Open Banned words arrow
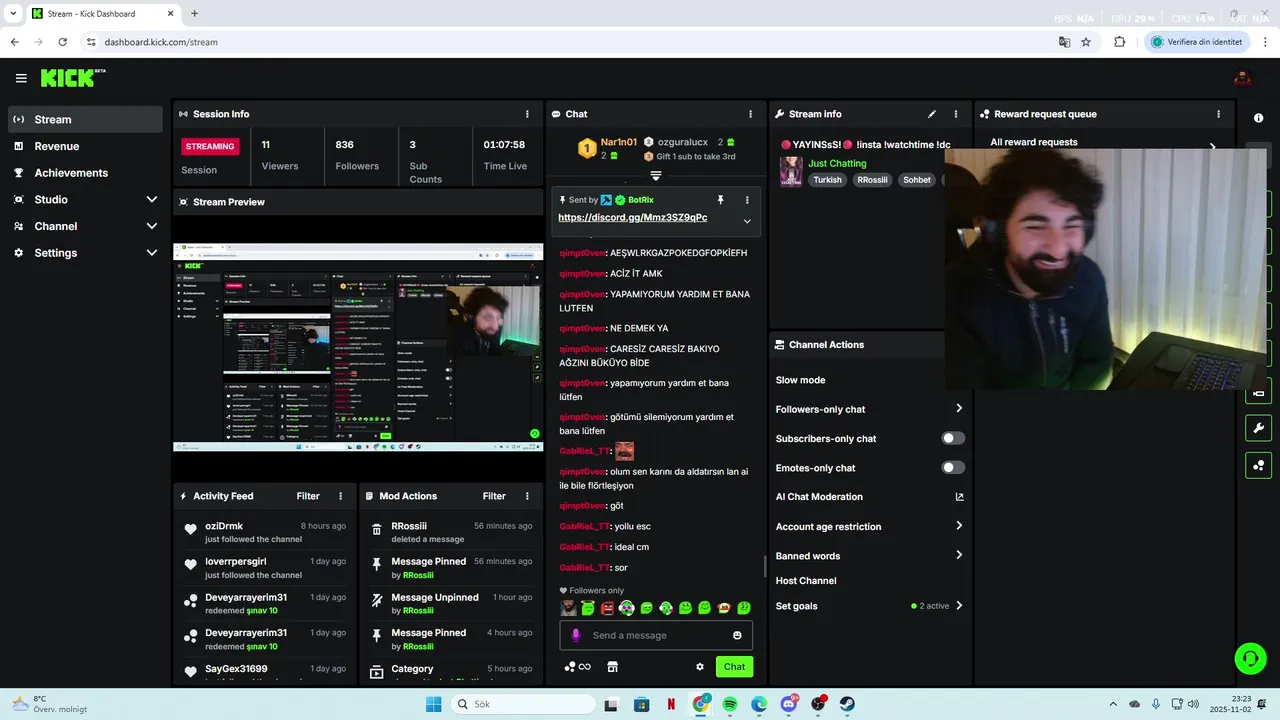Screen dimensions: 1280x720 (959, 555)
